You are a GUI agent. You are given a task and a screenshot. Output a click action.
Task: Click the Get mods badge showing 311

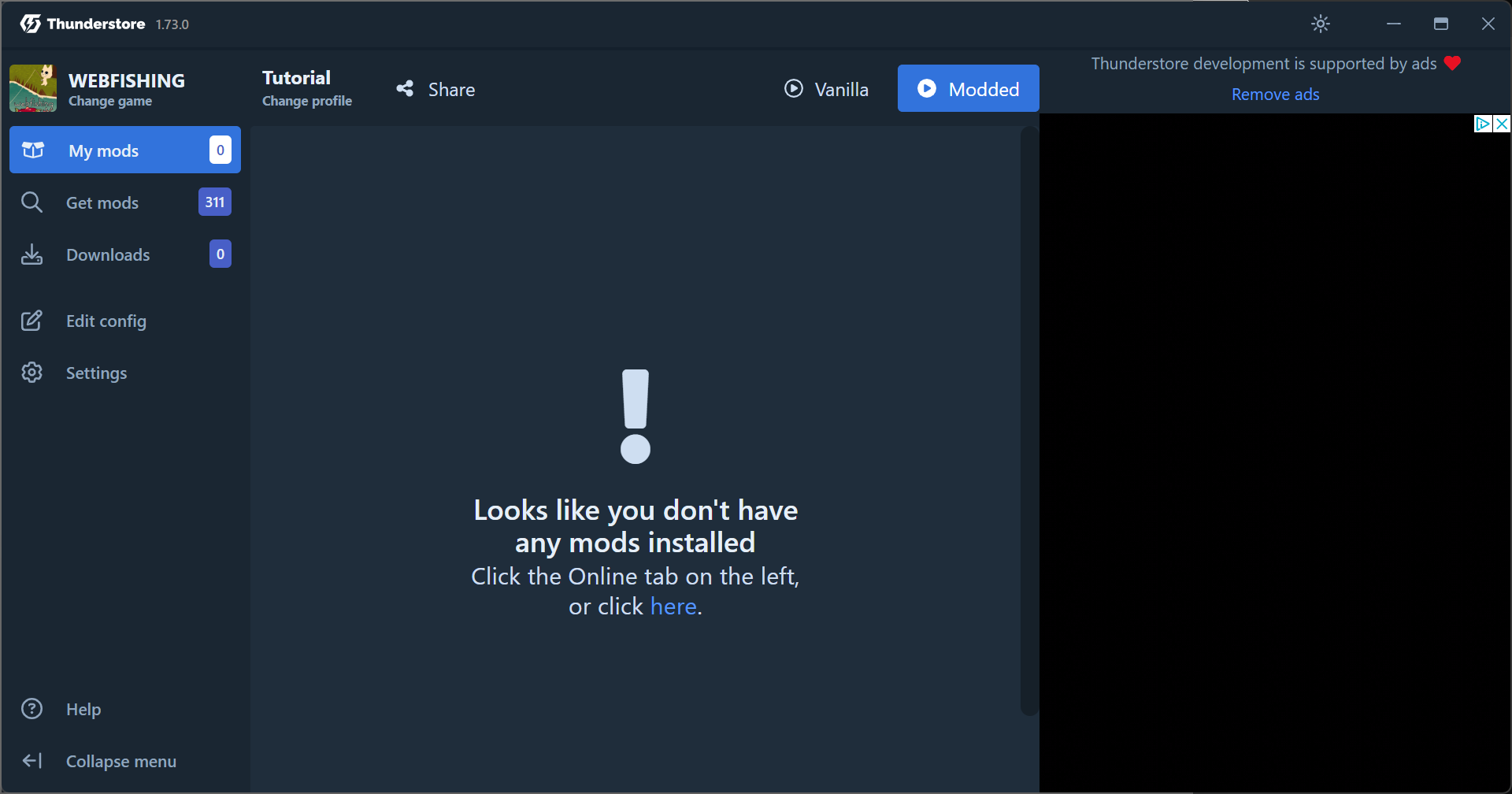(215, 202)
